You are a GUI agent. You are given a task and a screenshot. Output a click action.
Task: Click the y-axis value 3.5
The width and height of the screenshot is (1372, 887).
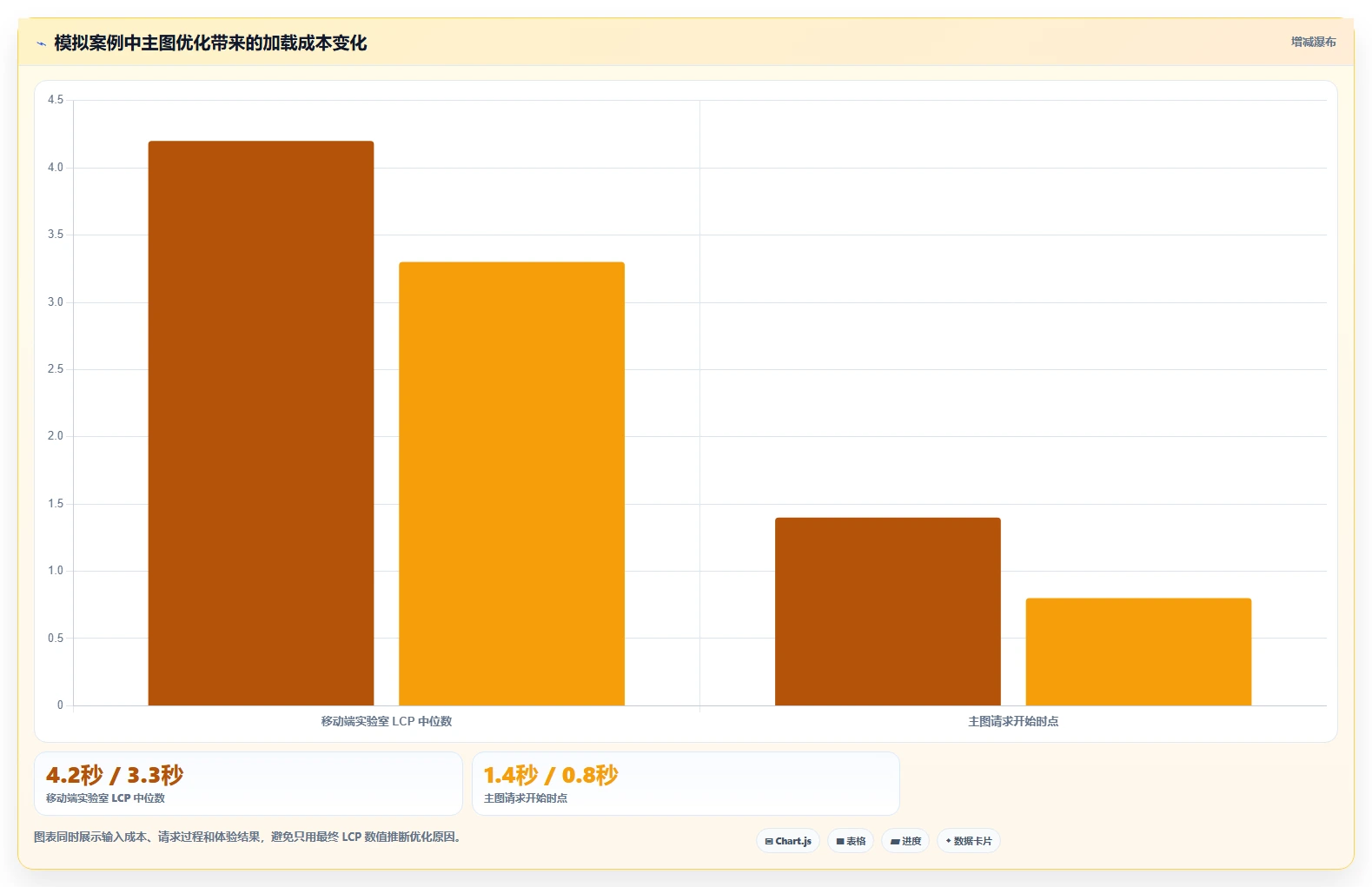click(56, 235)
